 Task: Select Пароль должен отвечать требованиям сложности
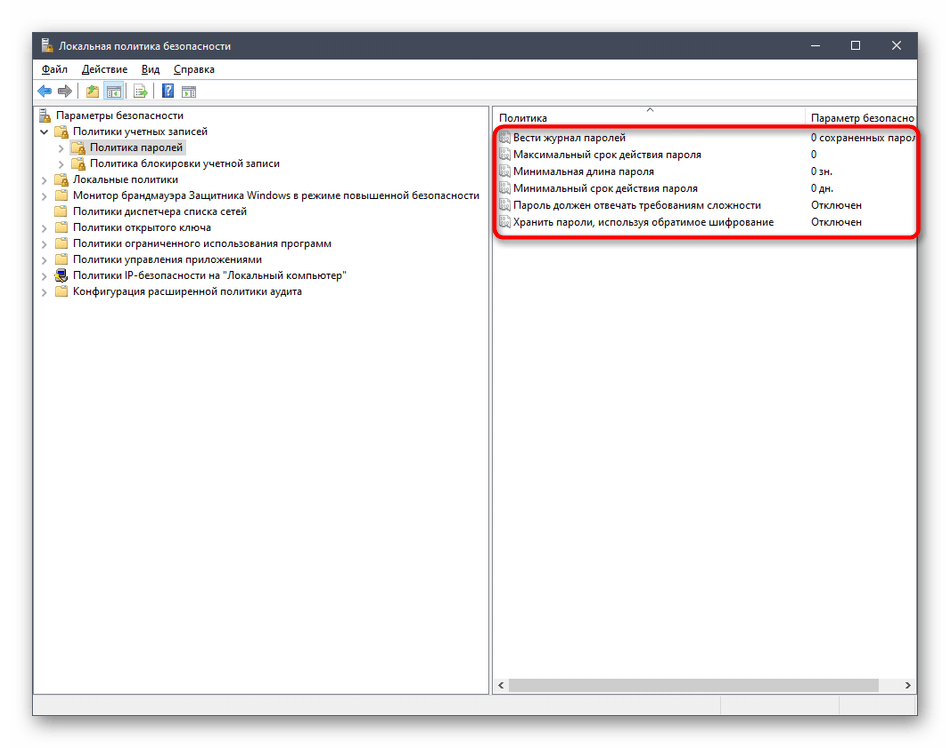pos(636,205)
